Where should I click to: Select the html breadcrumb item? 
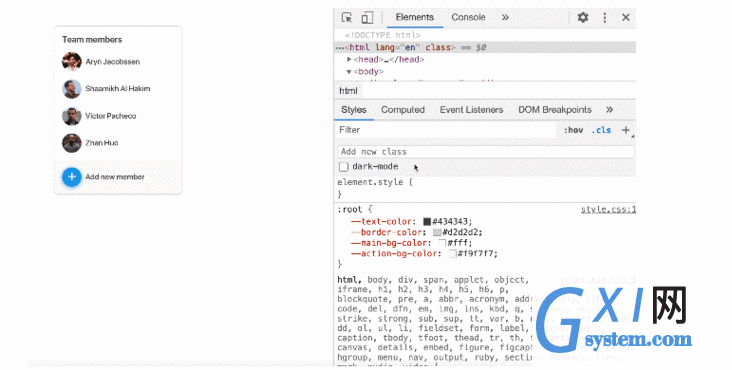pyautogui.click(x=348, y=91)
